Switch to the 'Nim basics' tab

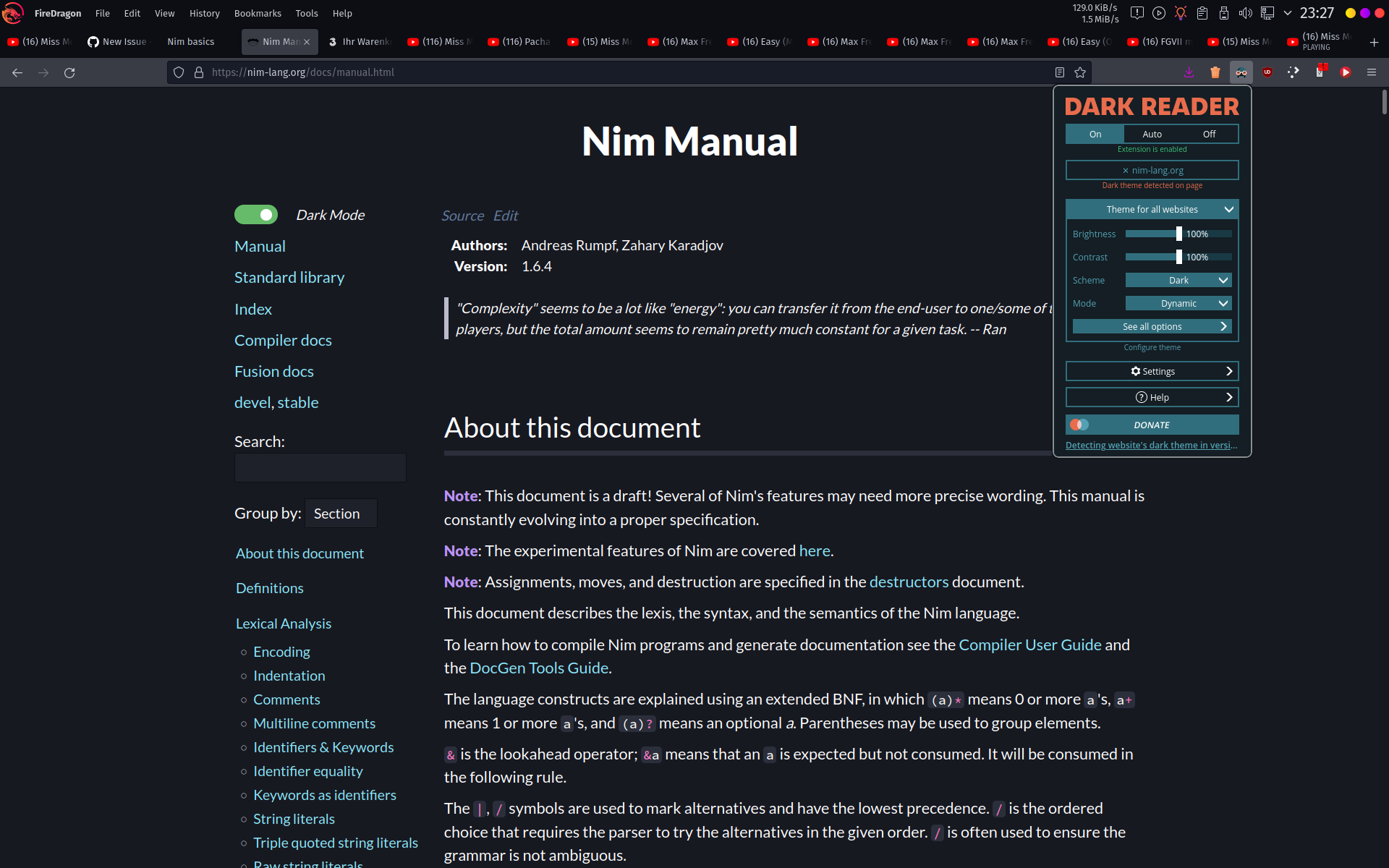pyautogui.click(x=190, y=41)
